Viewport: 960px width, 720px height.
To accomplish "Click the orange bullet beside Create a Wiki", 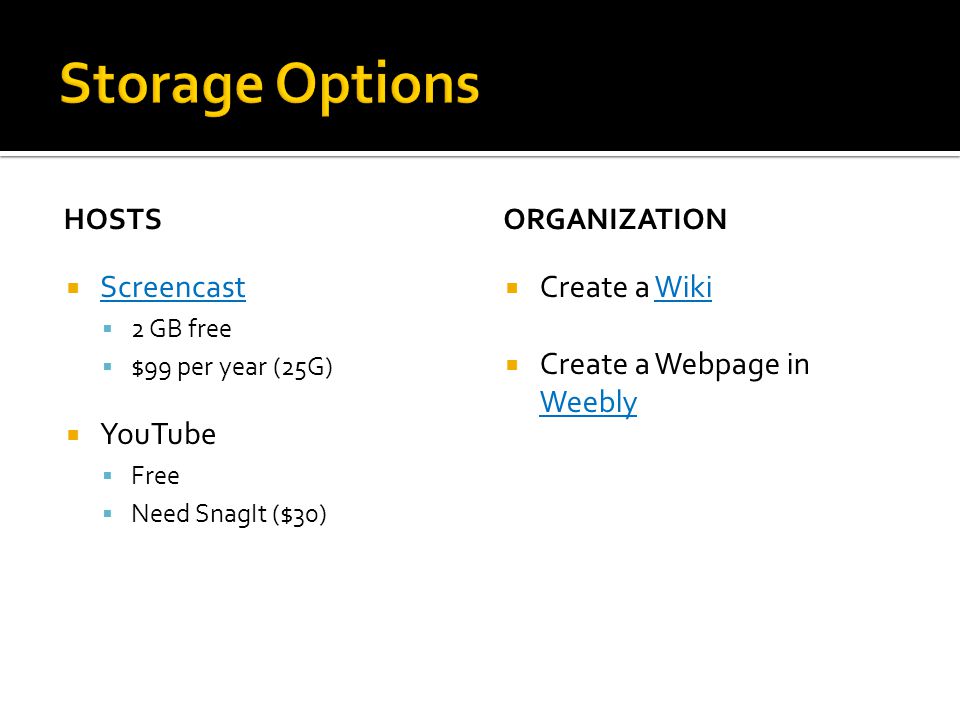I will coord(512,288).
